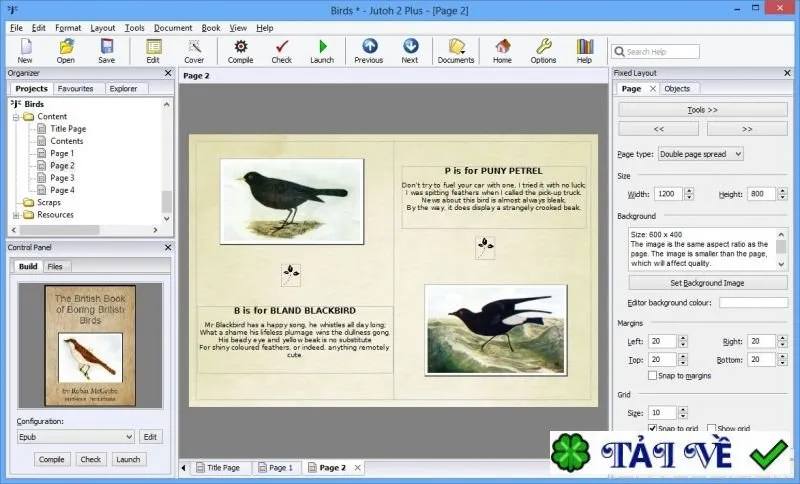Enable the Show grid checkbox
The width and height of the screenshot is (800, 484).
[x=712, y=428]
